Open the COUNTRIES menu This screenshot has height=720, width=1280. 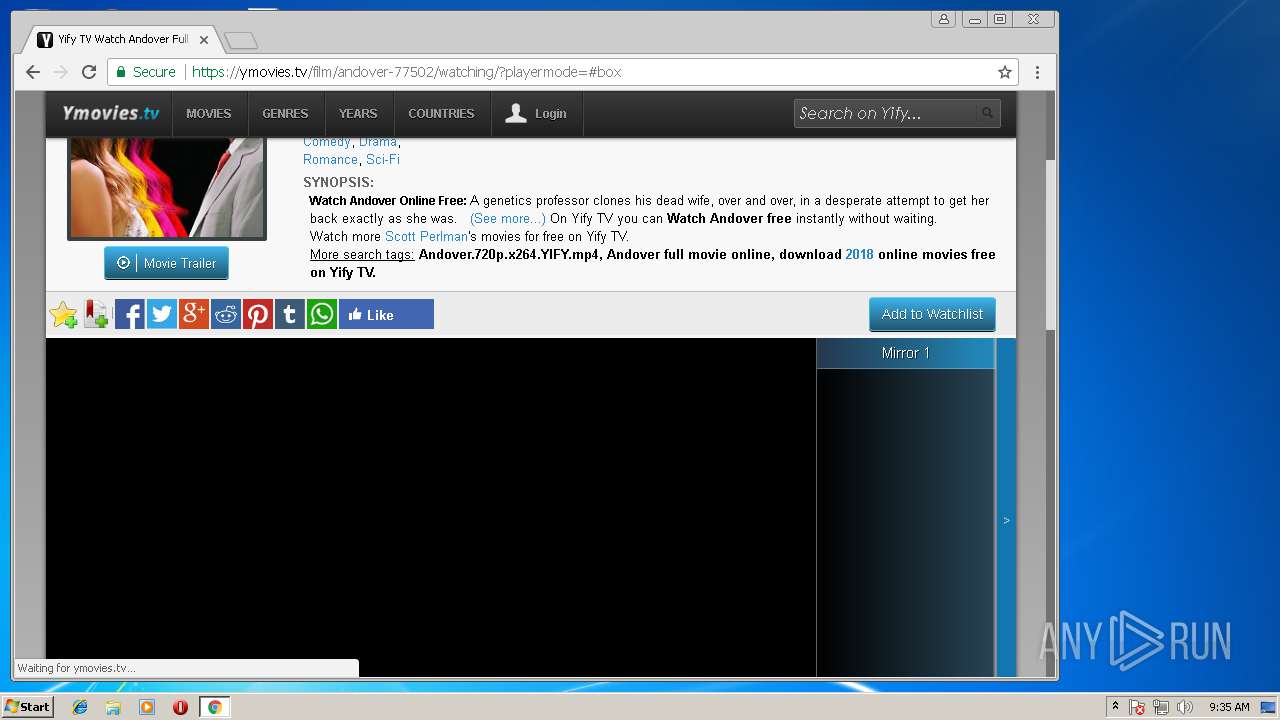point(441,113)
